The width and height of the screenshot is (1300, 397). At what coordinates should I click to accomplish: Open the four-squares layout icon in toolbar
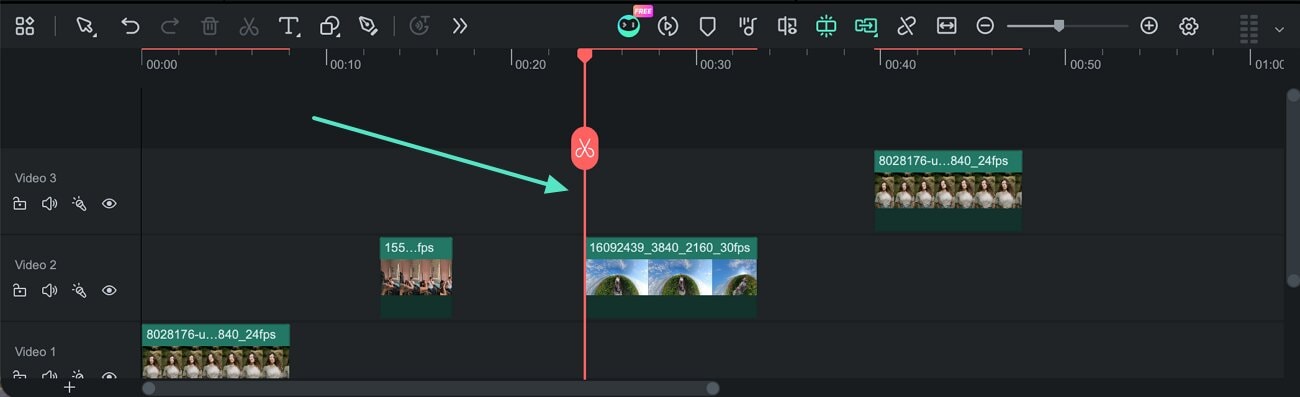click(x=25, y=27)
